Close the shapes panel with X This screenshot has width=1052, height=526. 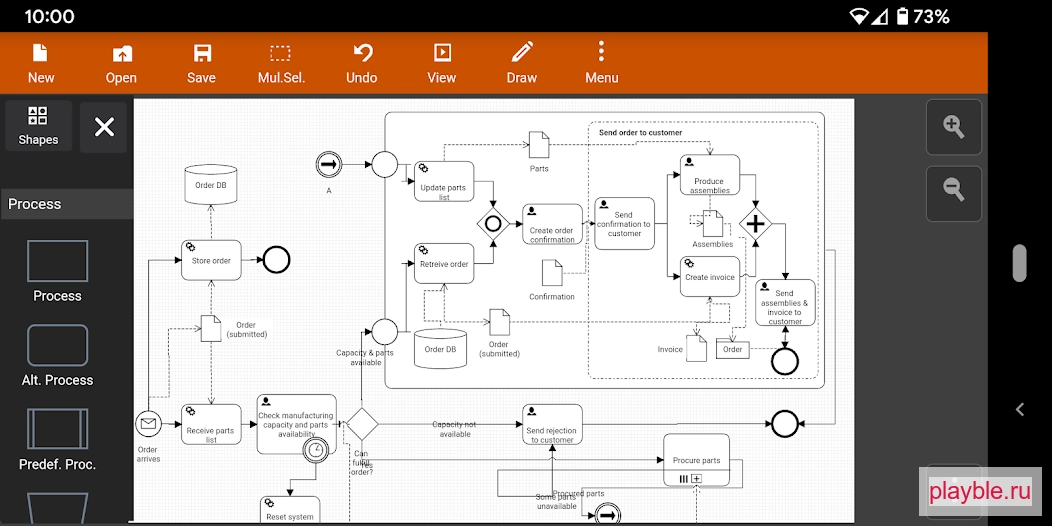click(x=104, y=127)
